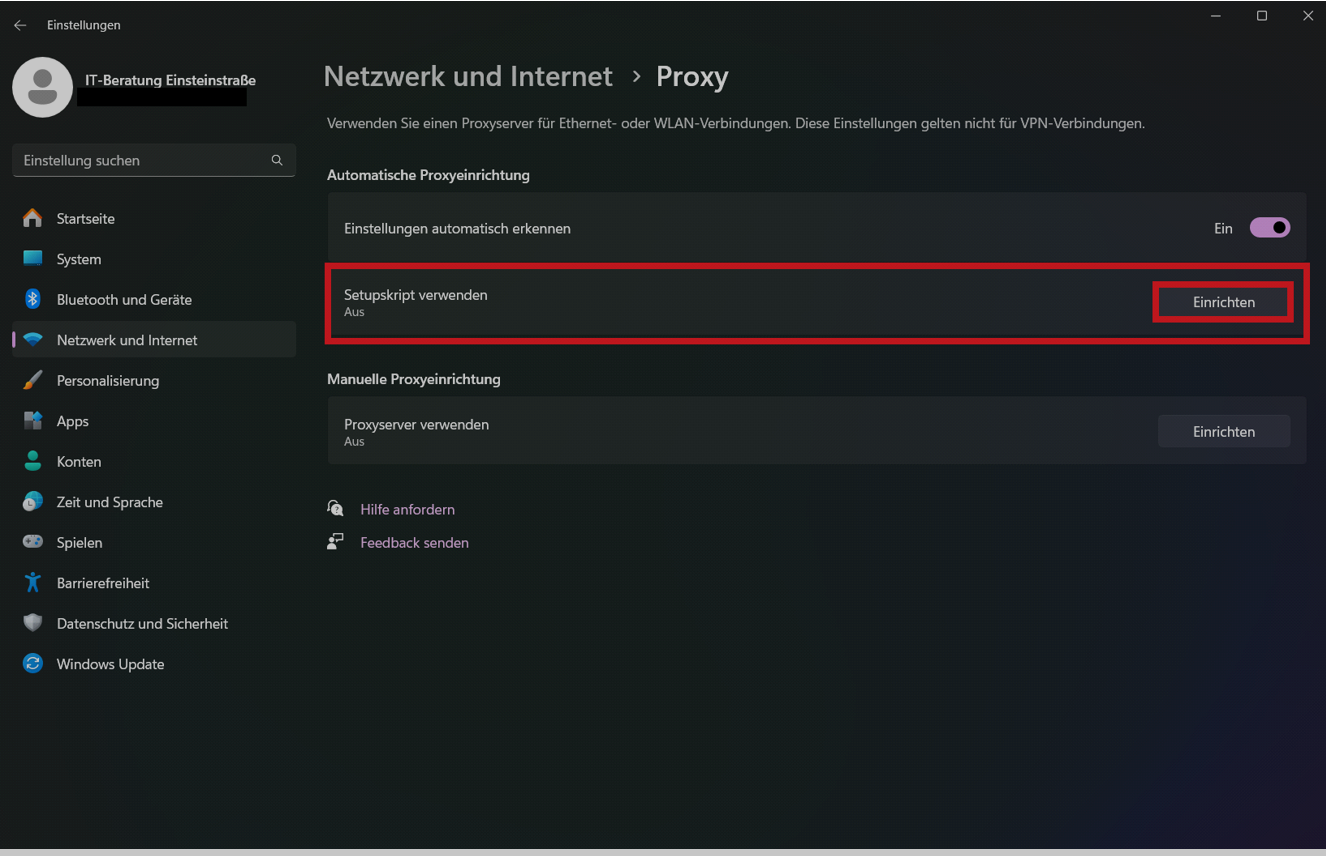Click the Einstellung suchen search field
The height and width of the screenshot is (856, 1326).
(140, 160)
